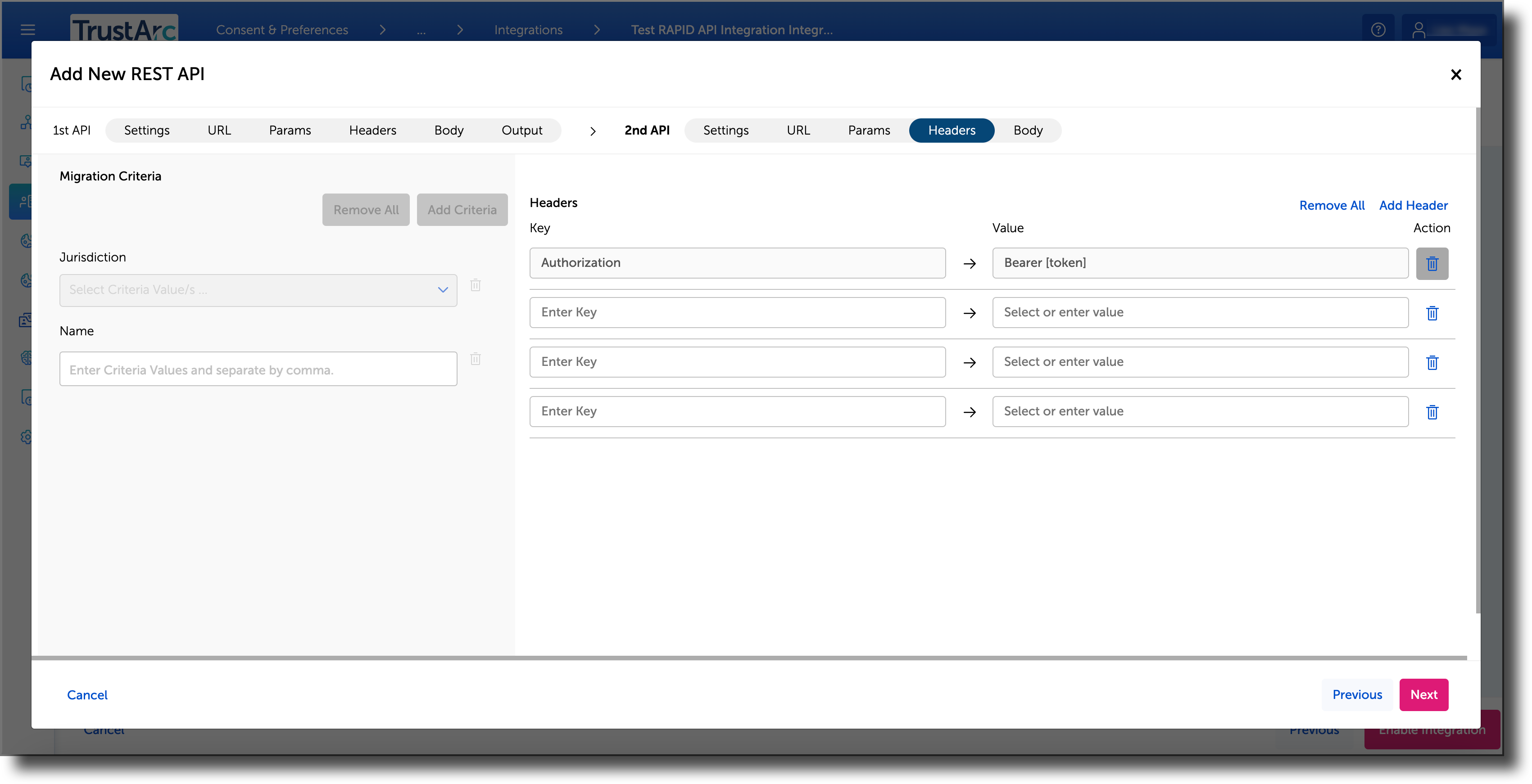The width and height of the screenshot is (1532, 784).
Task: Click the Add Header link
Action: (x=1413, y=206)
